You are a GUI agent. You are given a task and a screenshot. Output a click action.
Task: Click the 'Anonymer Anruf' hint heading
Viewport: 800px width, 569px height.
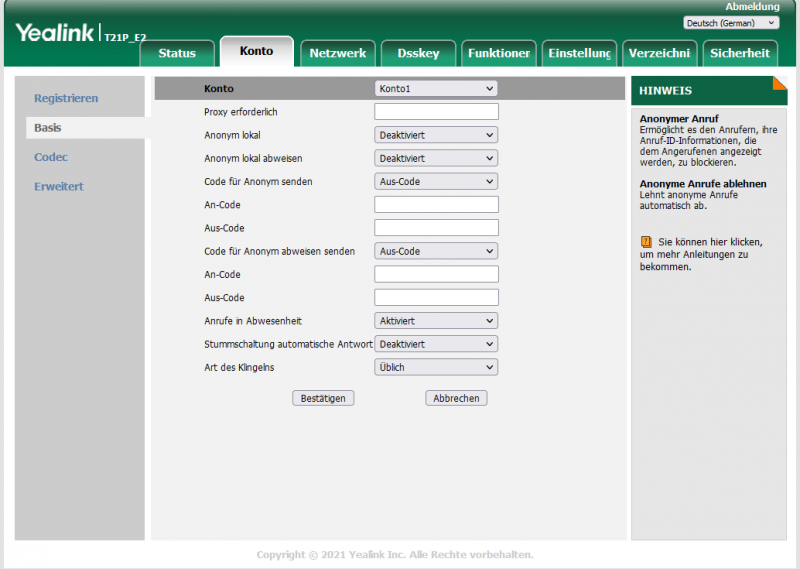coord(679,118)
